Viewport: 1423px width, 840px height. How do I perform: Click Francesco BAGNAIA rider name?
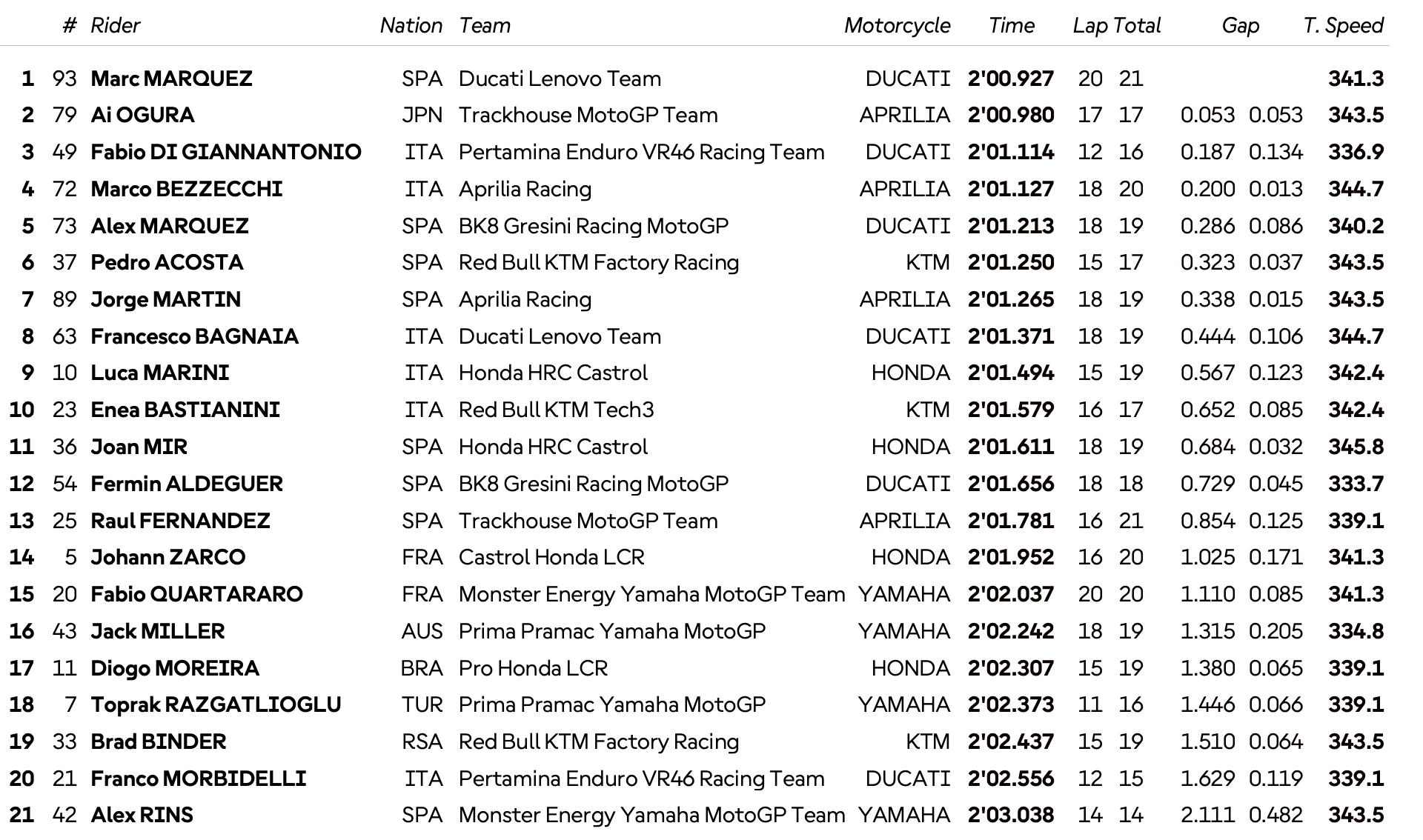(x=194, y=336)
